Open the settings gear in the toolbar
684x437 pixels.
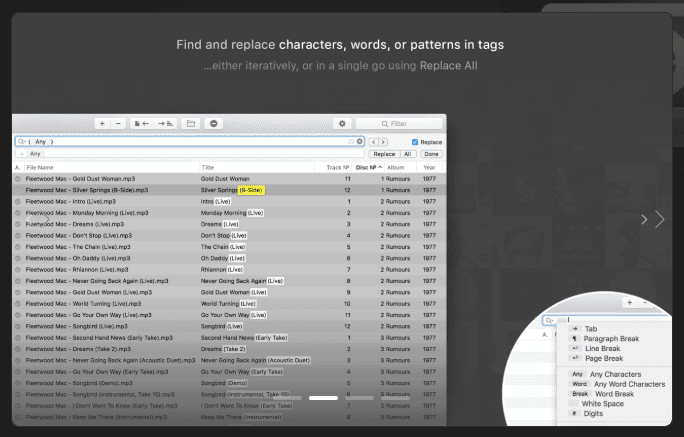(342, 123)
